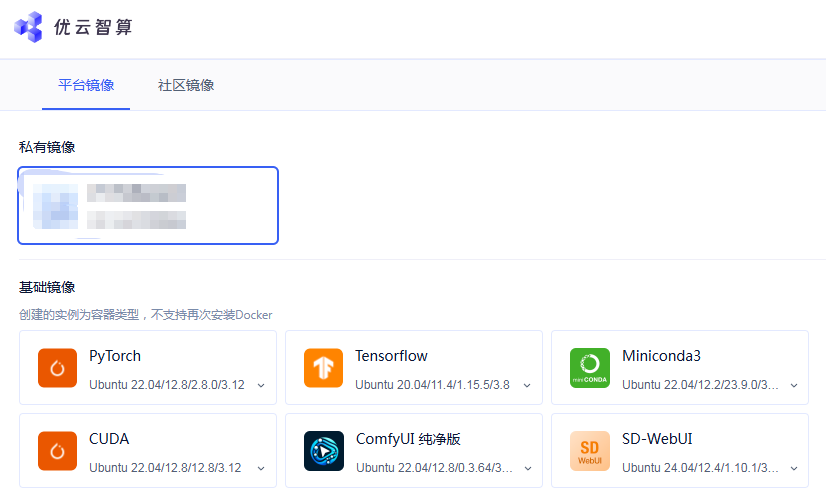
Task: Click the Ubuntu 22.04/12.8/12.8/3.12 version text
Action: coord(165,467)
